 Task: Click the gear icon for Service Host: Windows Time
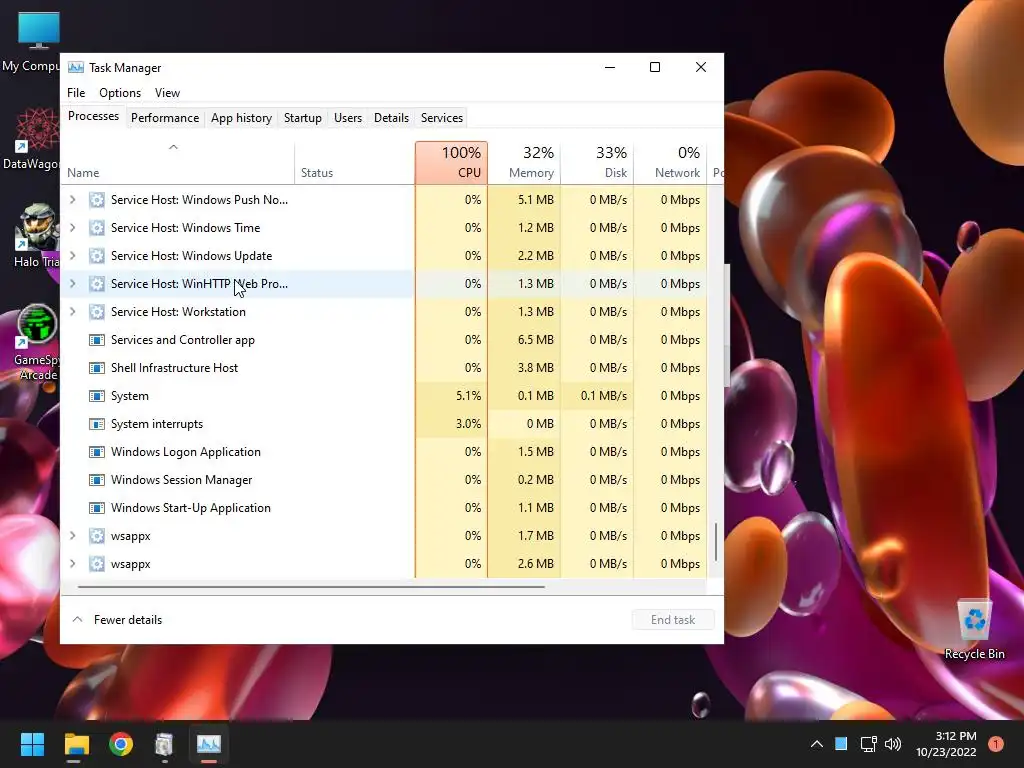click(x=97, y=228)
